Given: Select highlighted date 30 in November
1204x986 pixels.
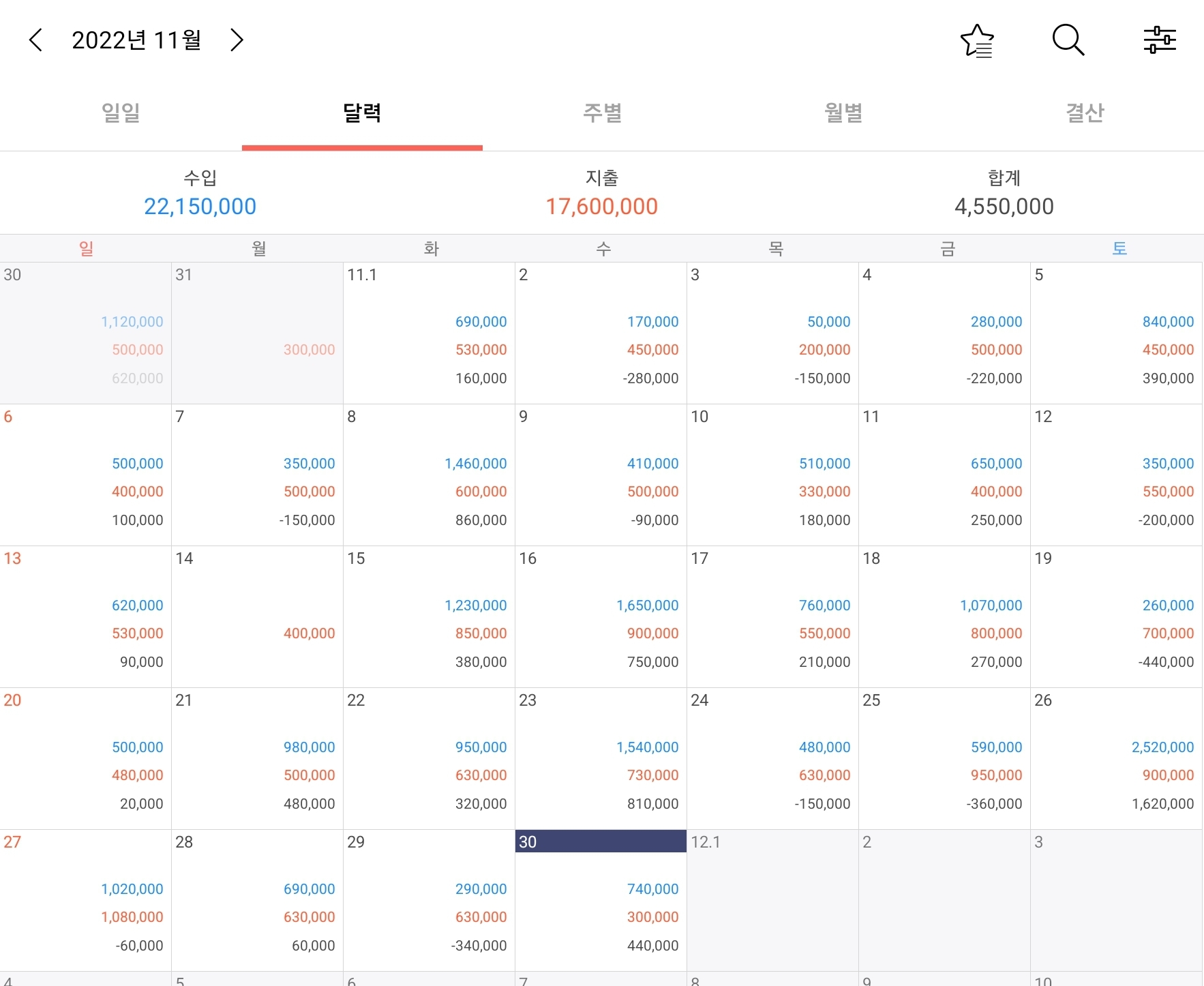Looking at the screenshot, I should (601, 900).
